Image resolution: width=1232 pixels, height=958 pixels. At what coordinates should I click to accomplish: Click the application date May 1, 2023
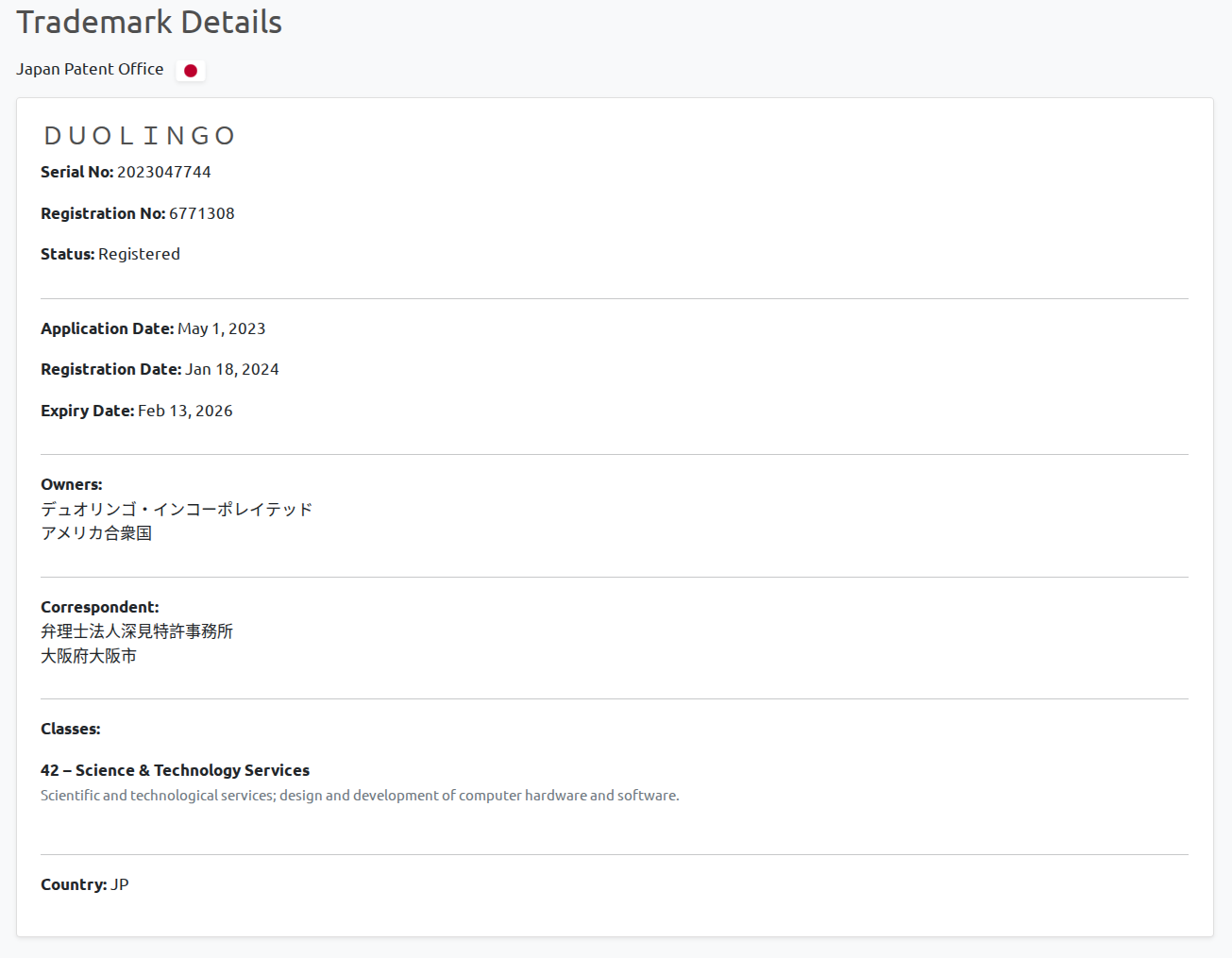(222, 328)
